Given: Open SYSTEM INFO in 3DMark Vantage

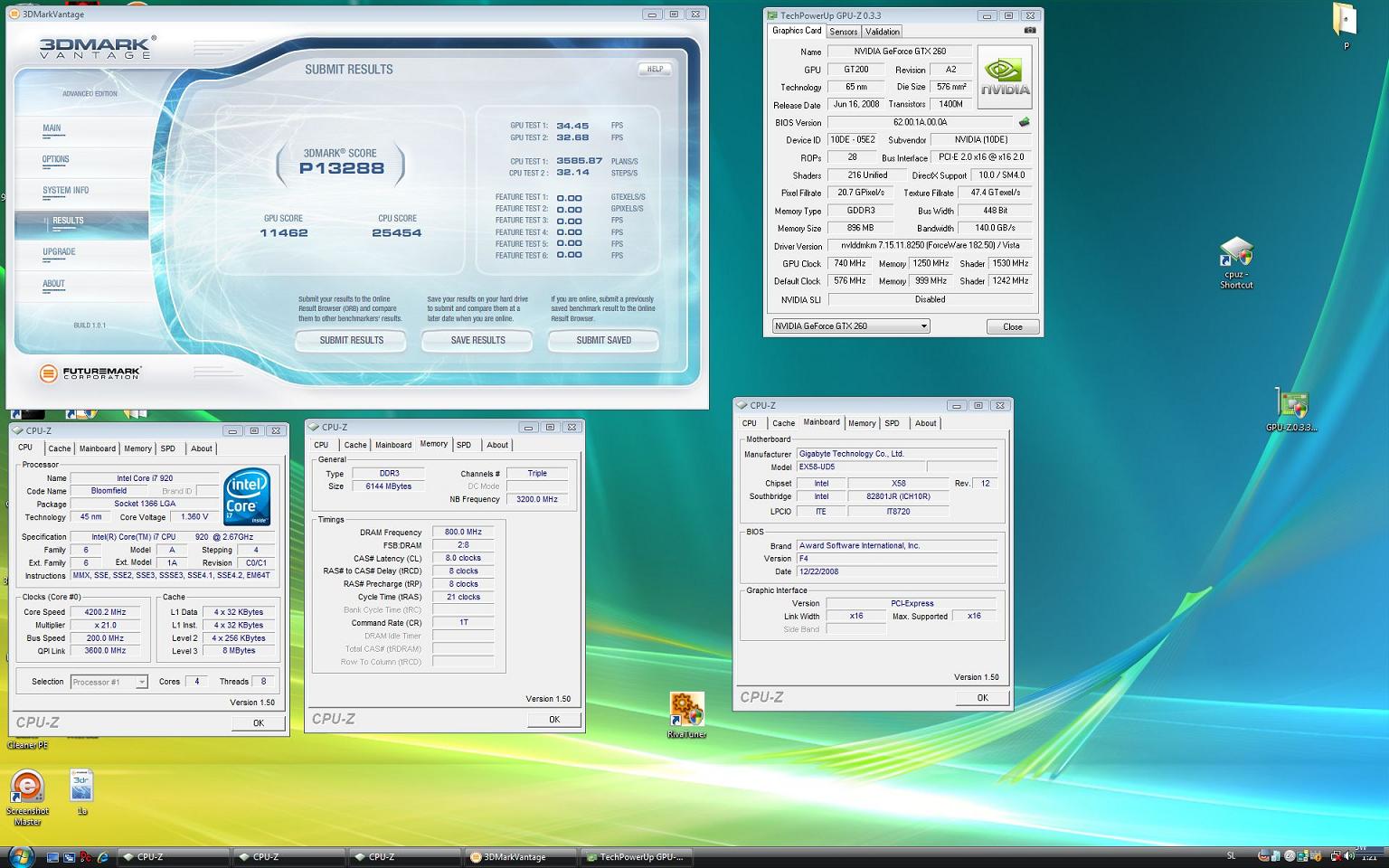Looking at the screenshot, I should 65,191.
